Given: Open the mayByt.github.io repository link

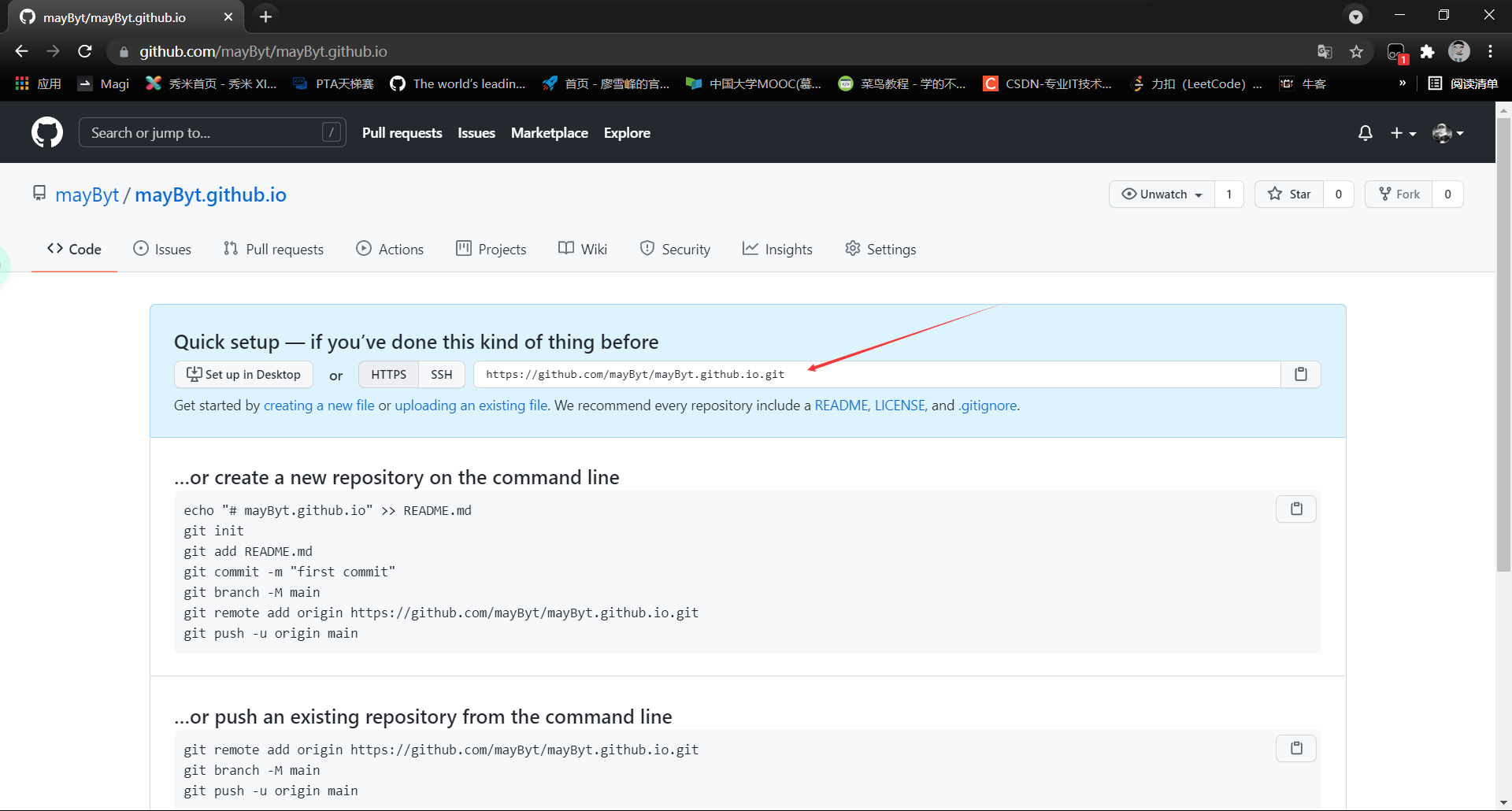Looking at the screenshot, I should click(210, 194).
